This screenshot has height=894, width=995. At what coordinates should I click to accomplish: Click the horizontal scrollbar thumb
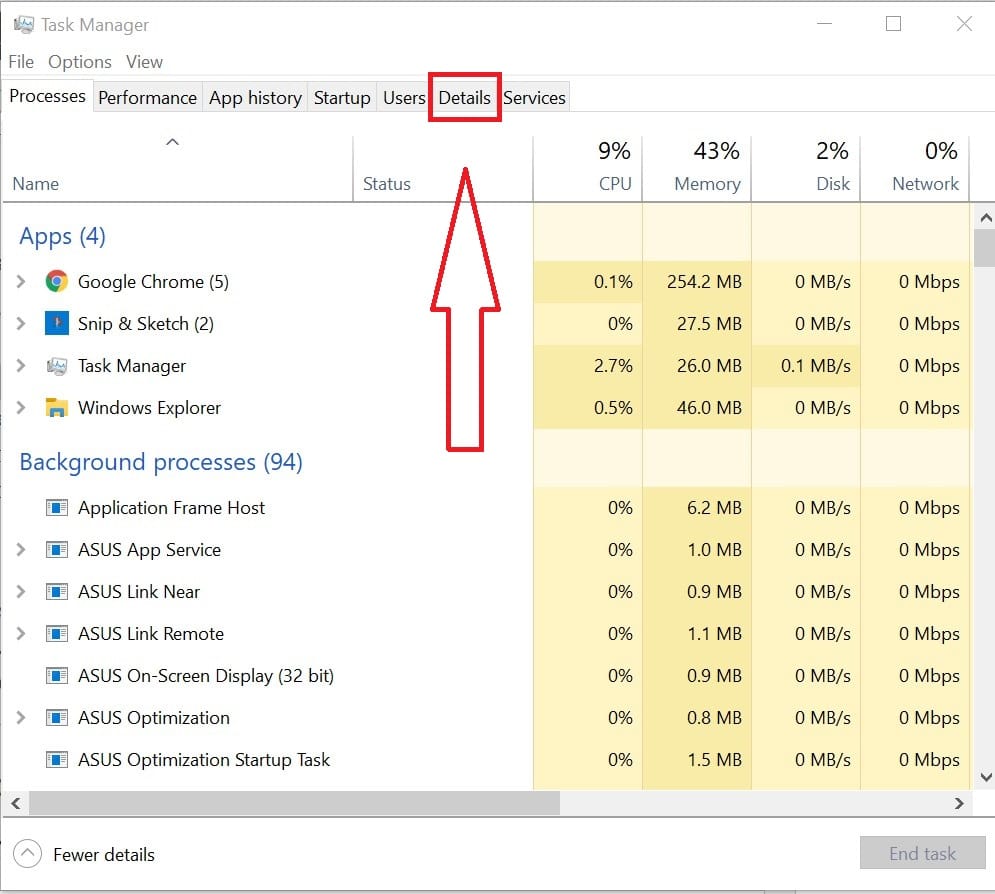pos(294,803)
